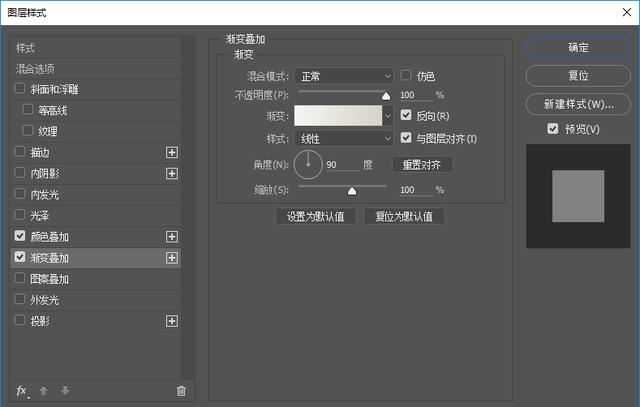Click the move effect down arrow
The height and width of the screenshot is (407, 640).
coord(65,390)
